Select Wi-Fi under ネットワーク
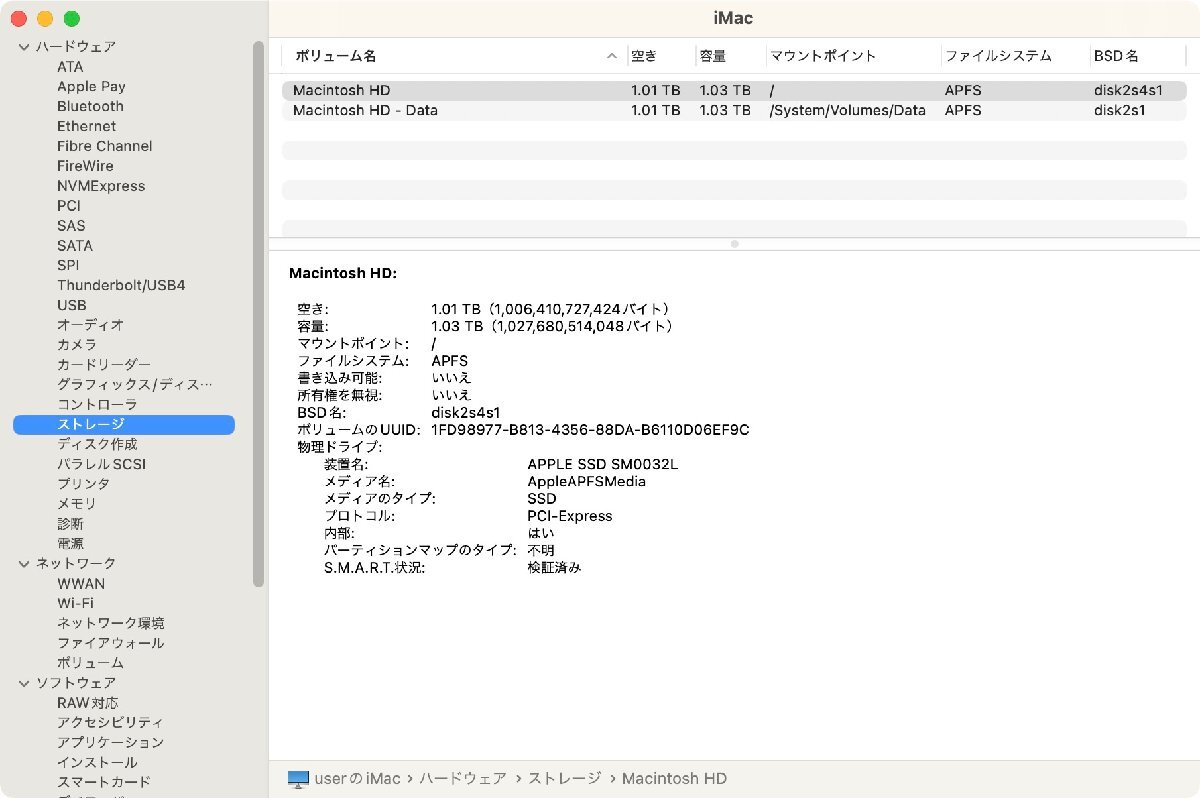Screen dimensions: 1200x798 [x=75, y=603]
